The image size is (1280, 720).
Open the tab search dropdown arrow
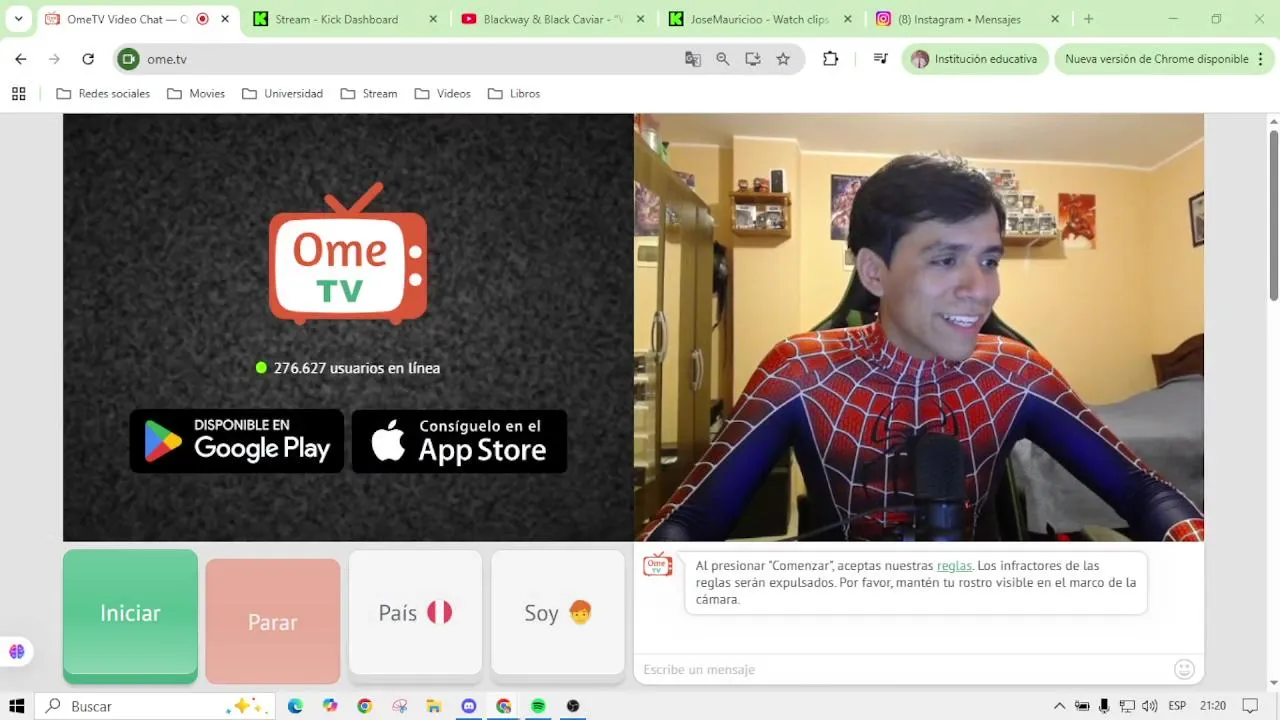18,19
